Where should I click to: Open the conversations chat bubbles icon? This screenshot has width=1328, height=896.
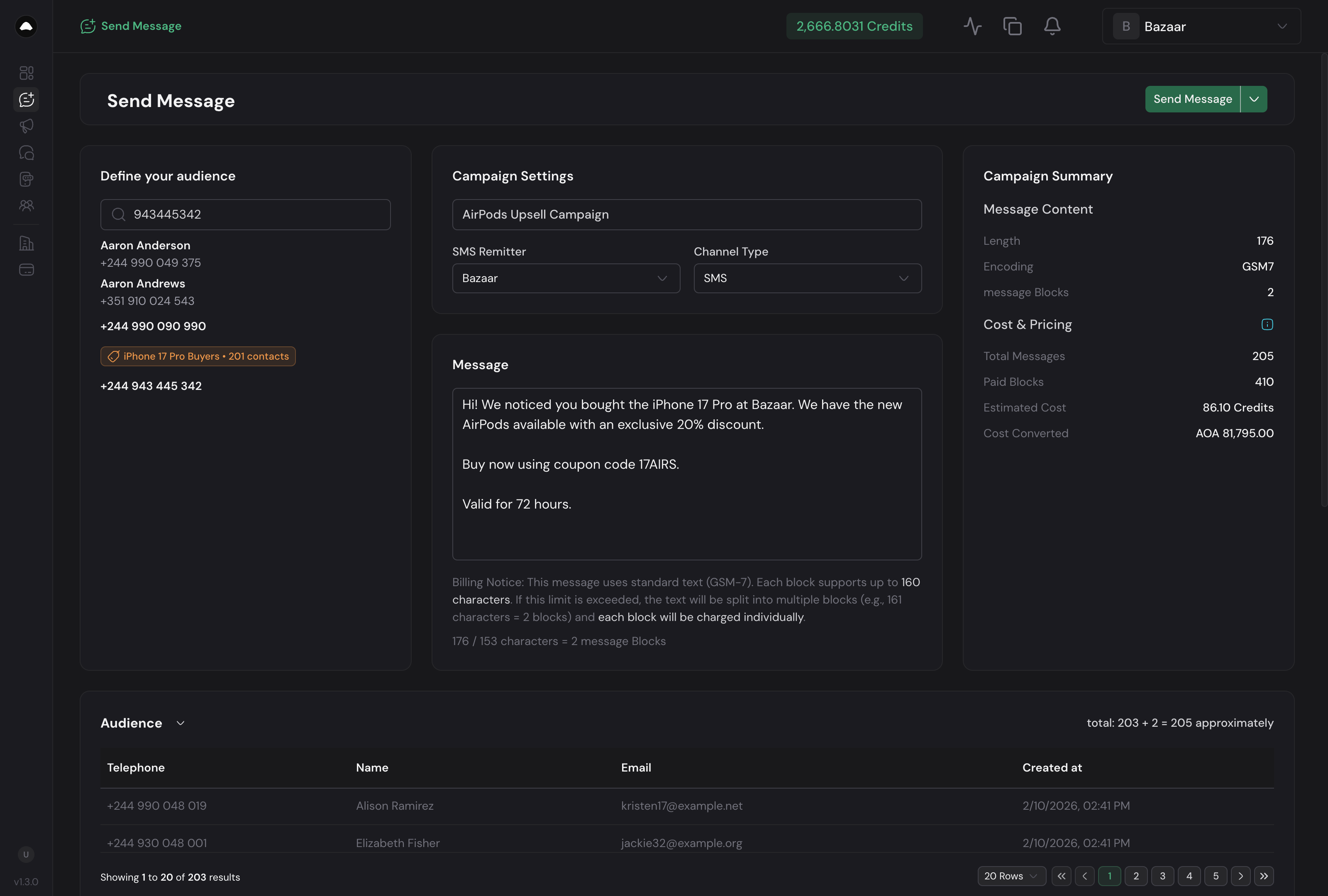26,153
